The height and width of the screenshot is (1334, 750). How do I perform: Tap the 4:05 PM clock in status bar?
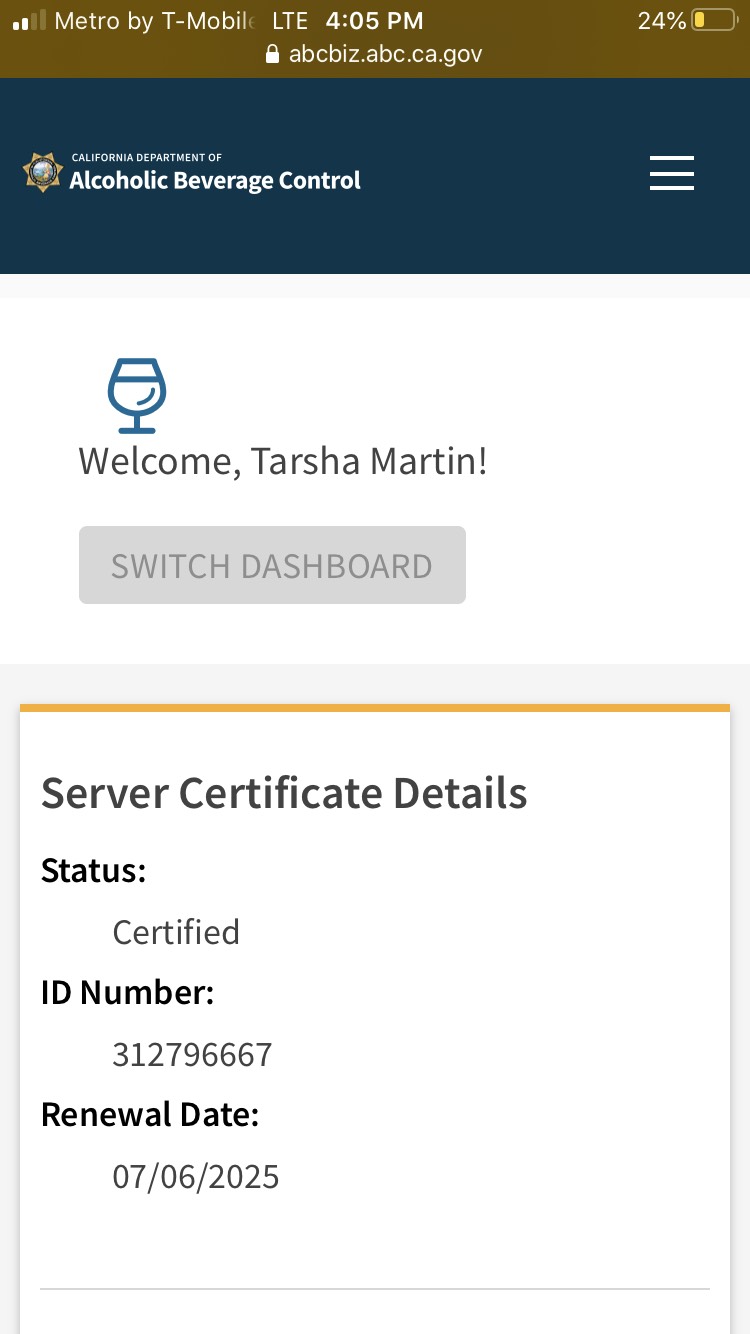tap(374, 21)
